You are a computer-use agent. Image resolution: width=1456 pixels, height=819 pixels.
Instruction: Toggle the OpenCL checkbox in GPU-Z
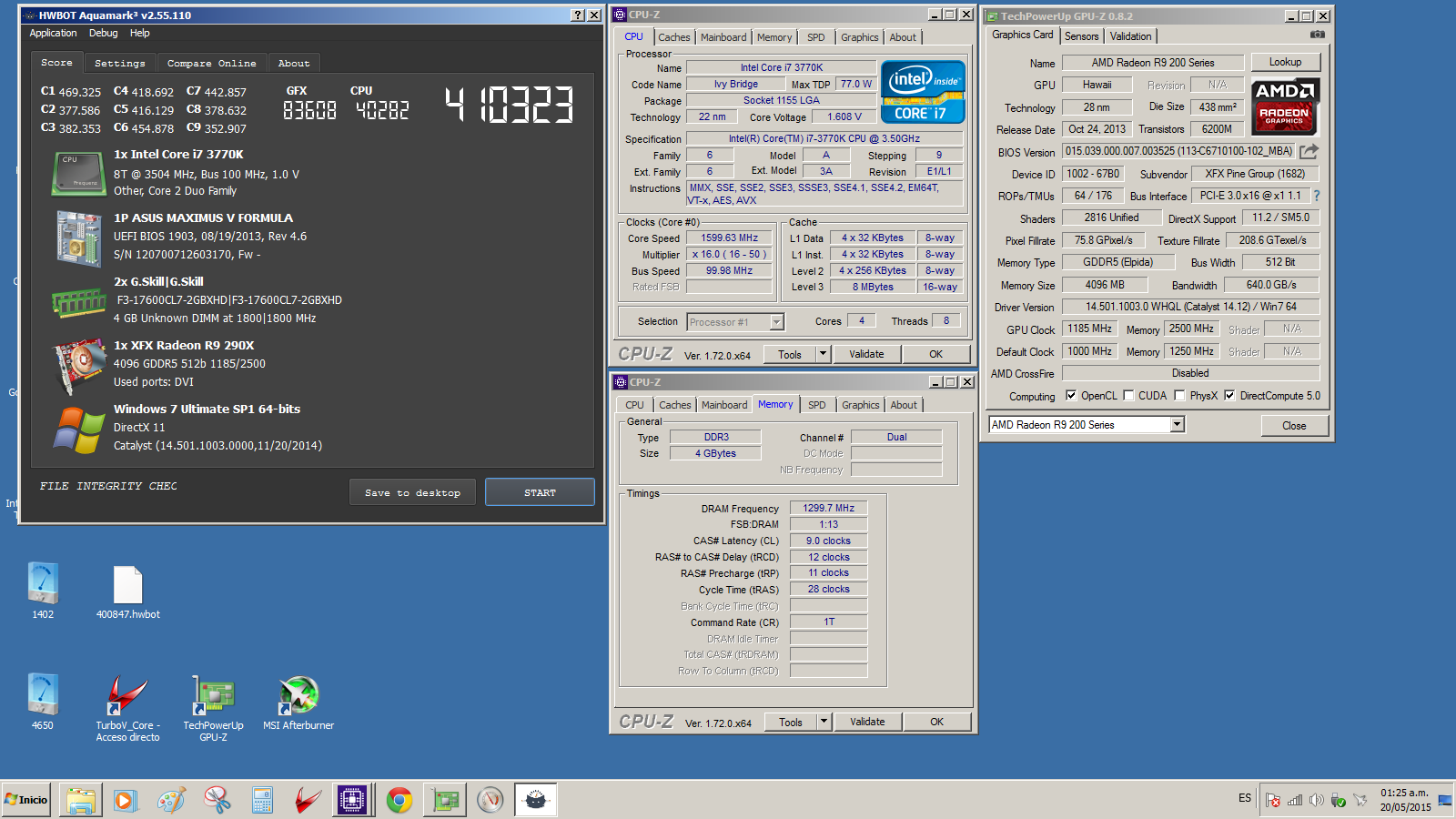(x=1071, y=396)
